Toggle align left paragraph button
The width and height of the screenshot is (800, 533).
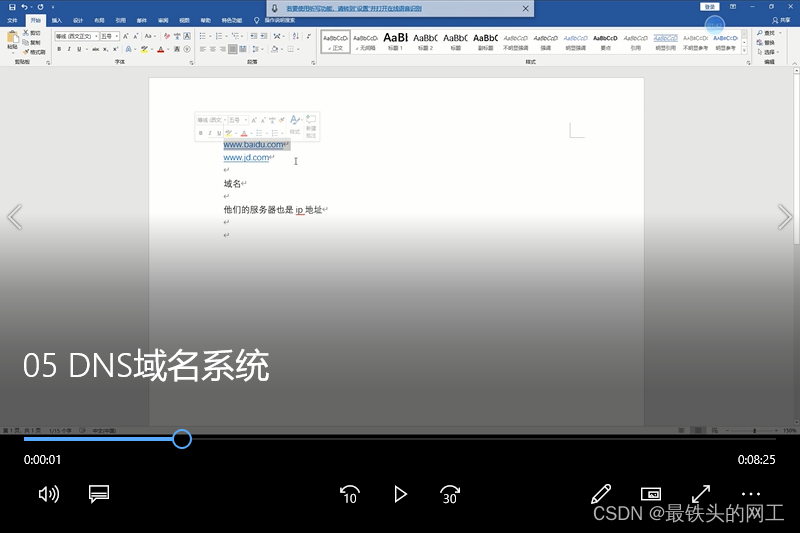tap(203, 49)
